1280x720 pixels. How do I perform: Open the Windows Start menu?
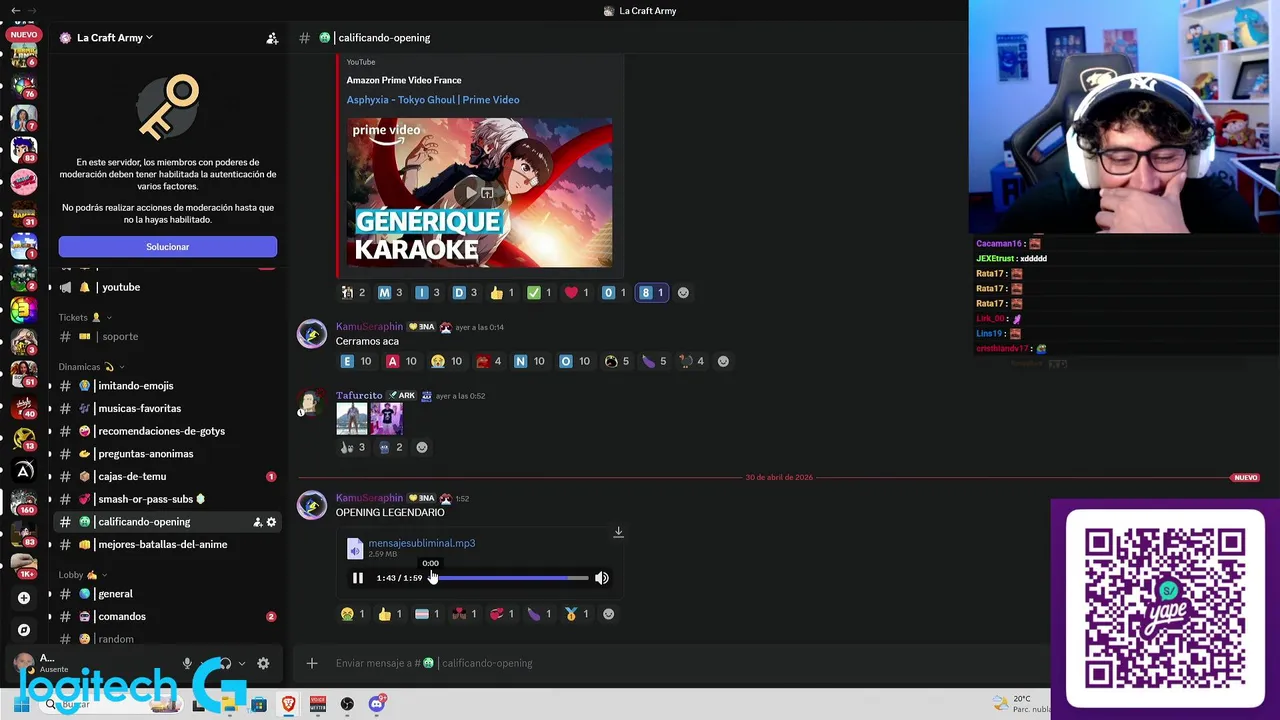coord(21,704)
